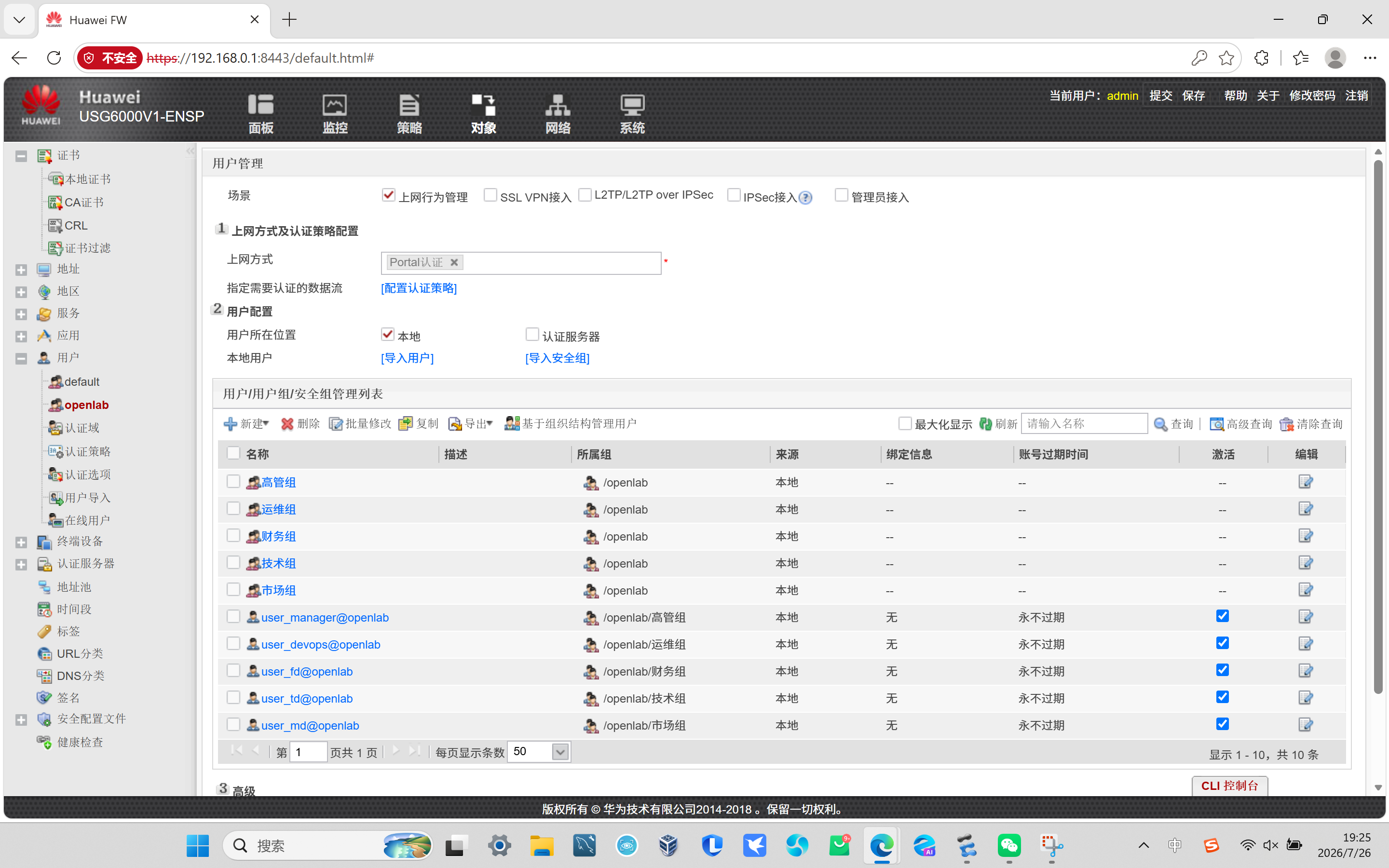Click the vertical scrollbar in main panel

pyautogui.click(x=1378, y=427)
